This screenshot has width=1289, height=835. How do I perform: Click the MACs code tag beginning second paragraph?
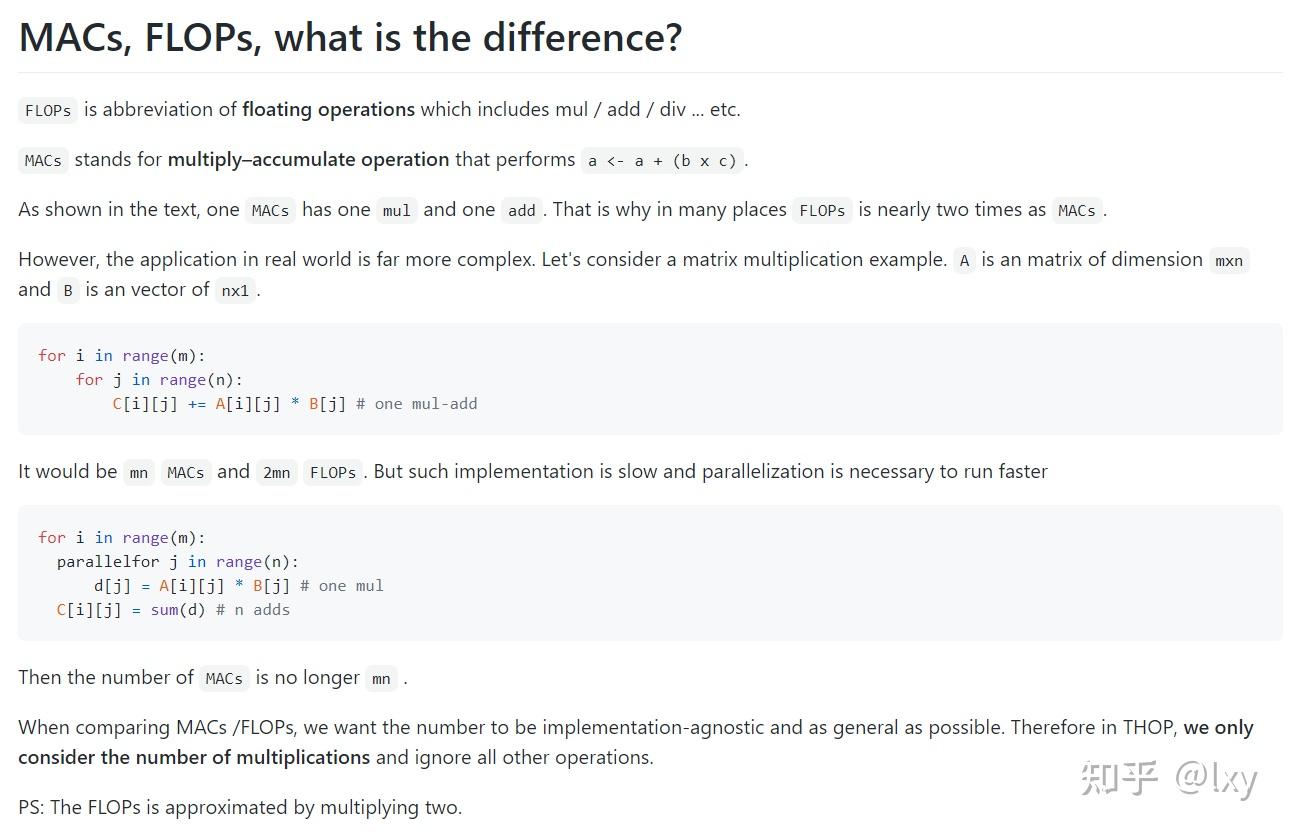(43, 160)
